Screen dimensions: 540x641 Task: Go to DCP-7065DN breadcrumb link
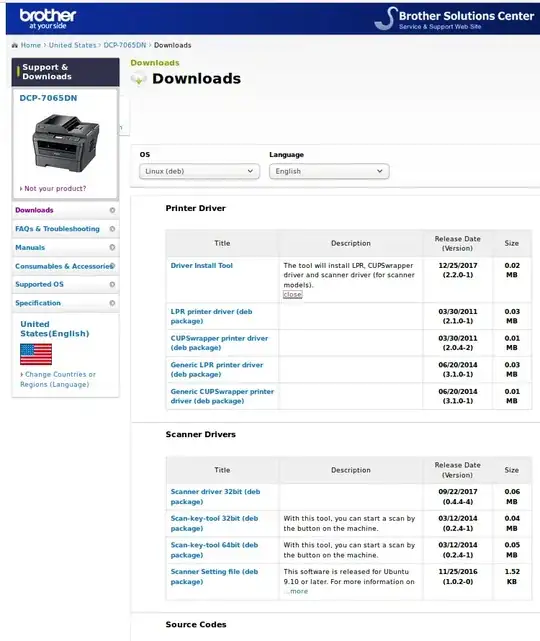point(125,45)
